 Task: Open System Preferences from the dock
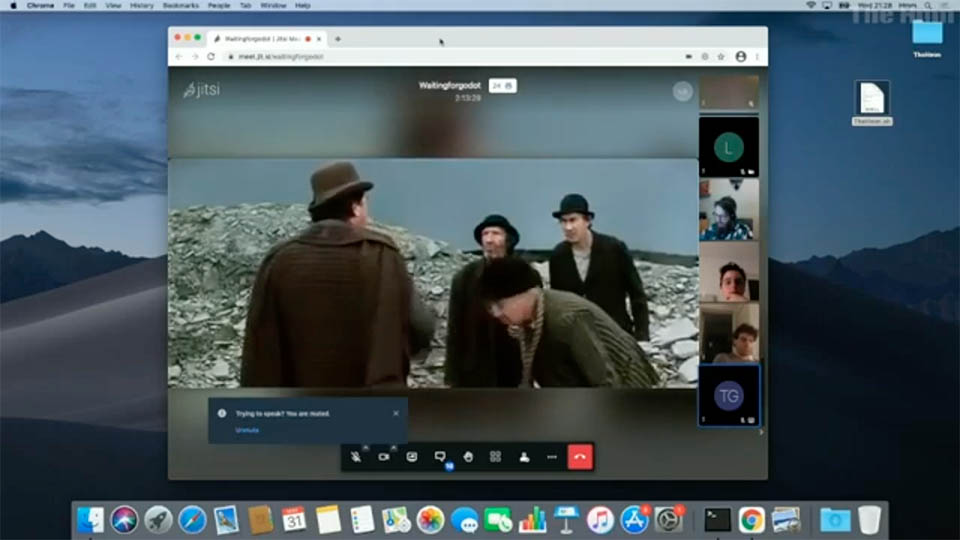tap(669, 520)
